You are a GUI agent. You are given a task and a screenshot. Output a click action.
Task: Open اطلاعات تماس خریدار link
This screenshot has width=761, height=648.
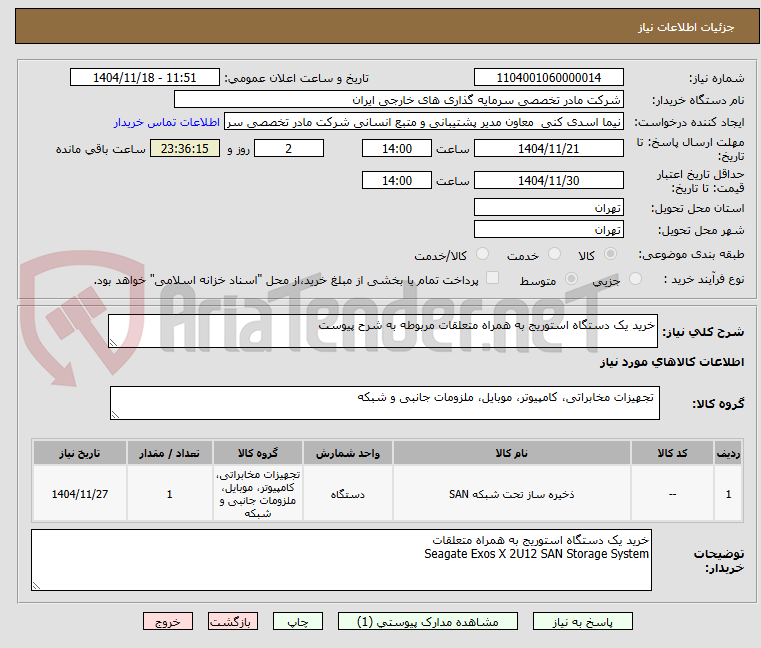[x=167, y=122]
